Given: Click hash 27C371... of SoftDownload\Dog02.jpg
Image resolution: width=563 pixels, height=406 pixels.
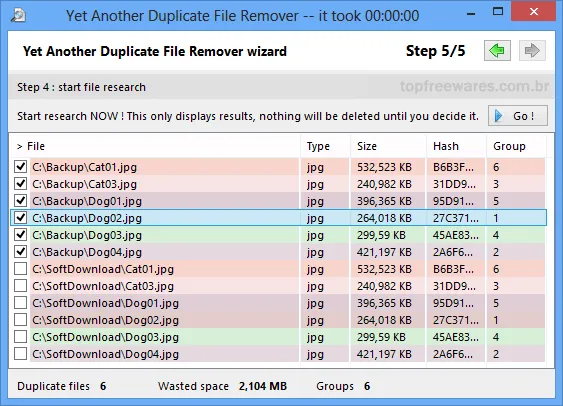Looking at the screenshot, I should [x=456, y=320].
